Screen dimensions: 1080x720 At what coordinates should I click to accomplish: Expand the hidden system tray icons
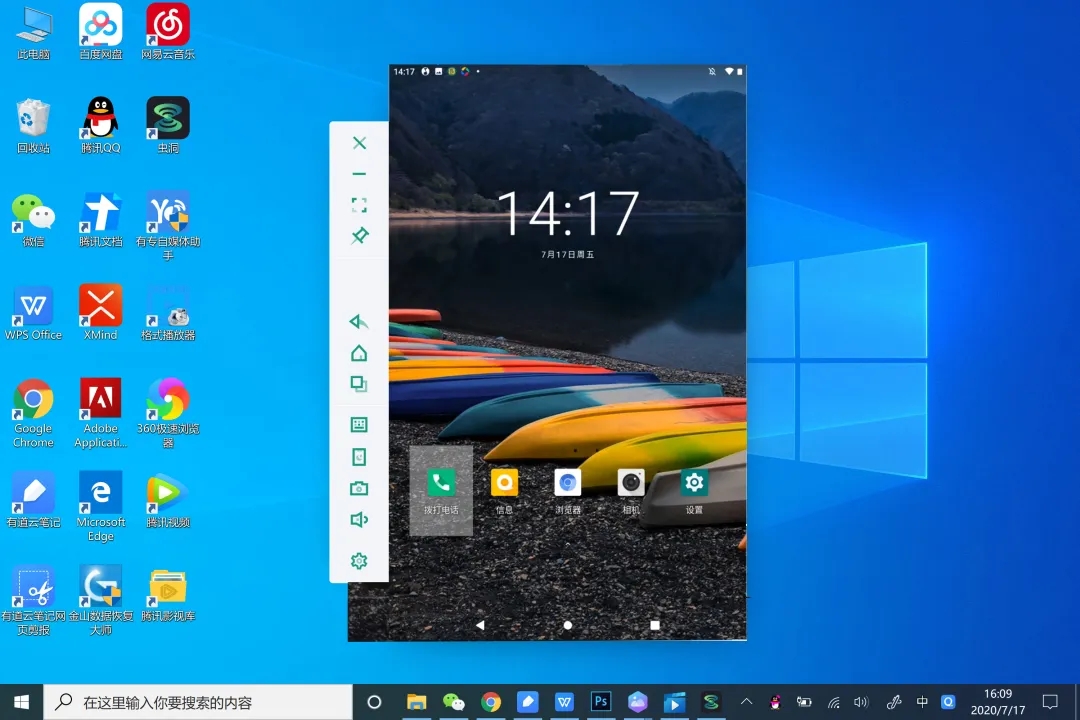click(x=746, y=702)
